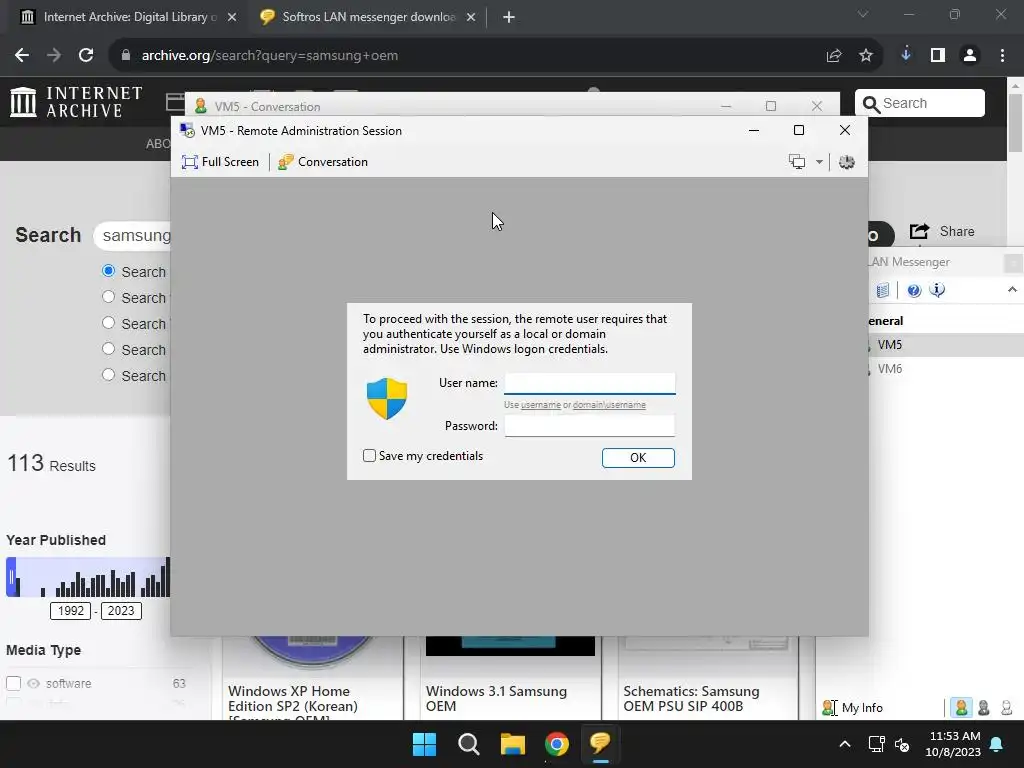Switch to Softros LAN messenger download tab
Screen dimensions: 1024x768
(368, 17)
